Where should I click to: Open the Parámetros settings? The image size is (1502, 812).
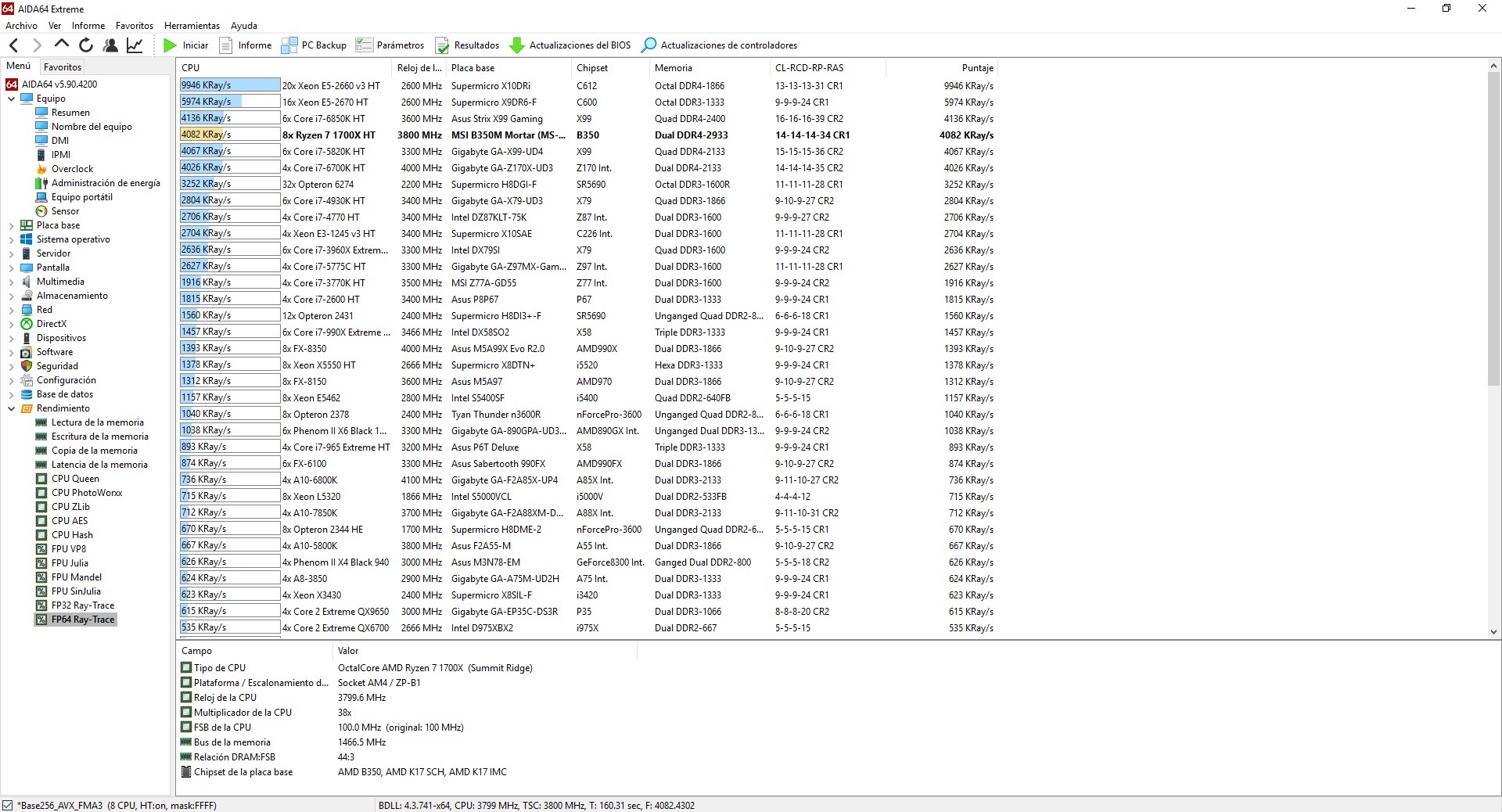(390, 45)
